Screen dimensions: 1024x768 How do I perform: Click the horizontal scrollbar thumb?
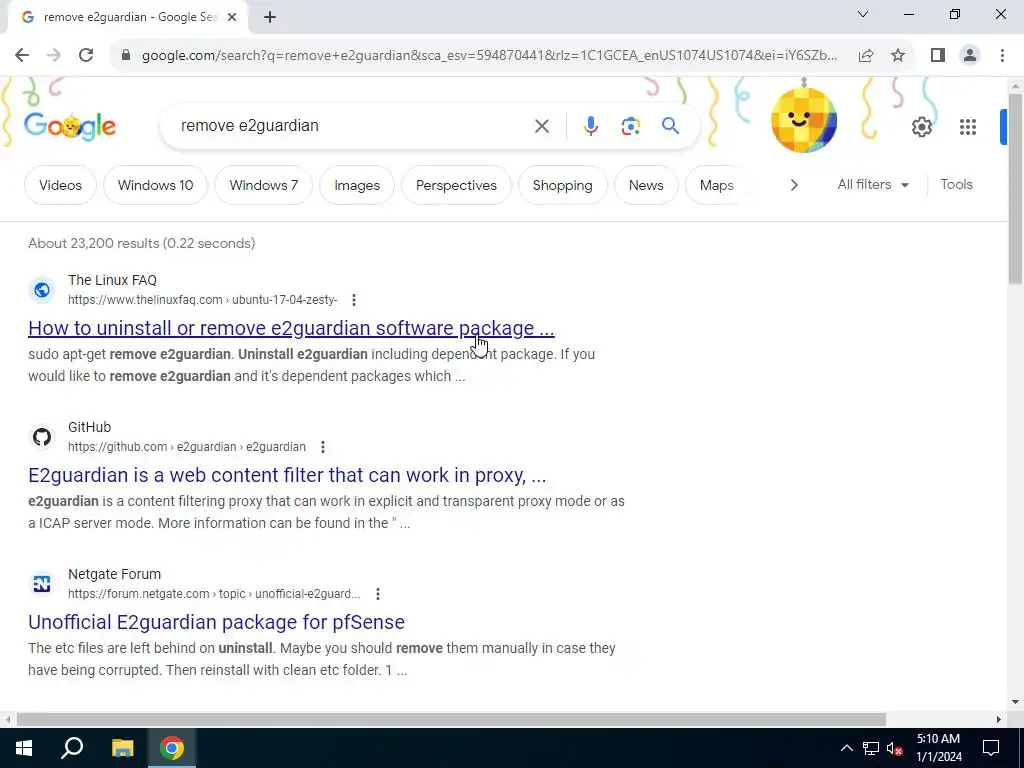coord(451,720)
